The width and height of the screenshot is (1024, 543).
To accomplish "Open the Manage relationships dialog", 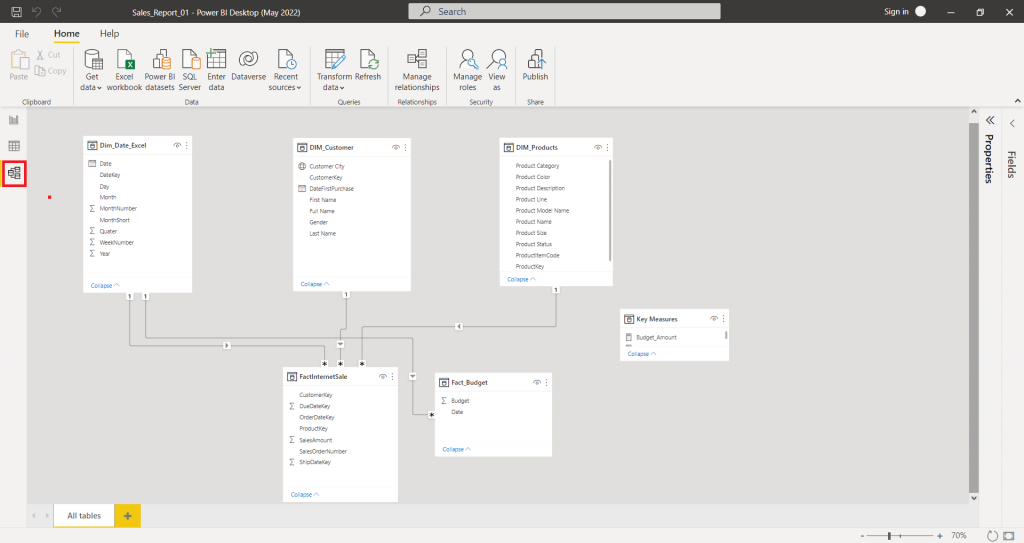I will [417, 71].
